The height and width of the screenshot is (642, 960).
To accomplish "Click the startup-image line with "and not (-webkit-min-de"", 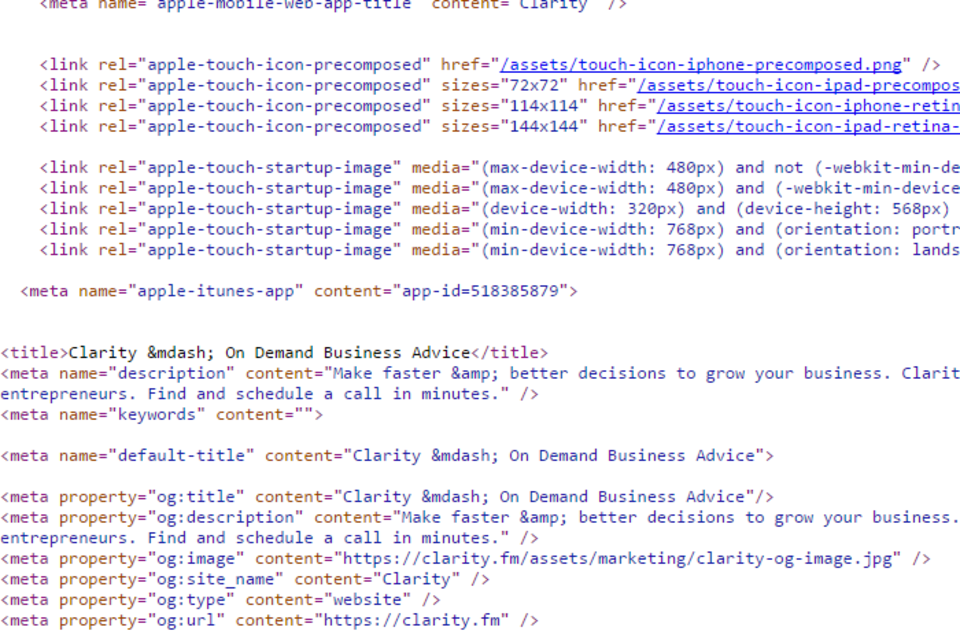I will [500, 168].
